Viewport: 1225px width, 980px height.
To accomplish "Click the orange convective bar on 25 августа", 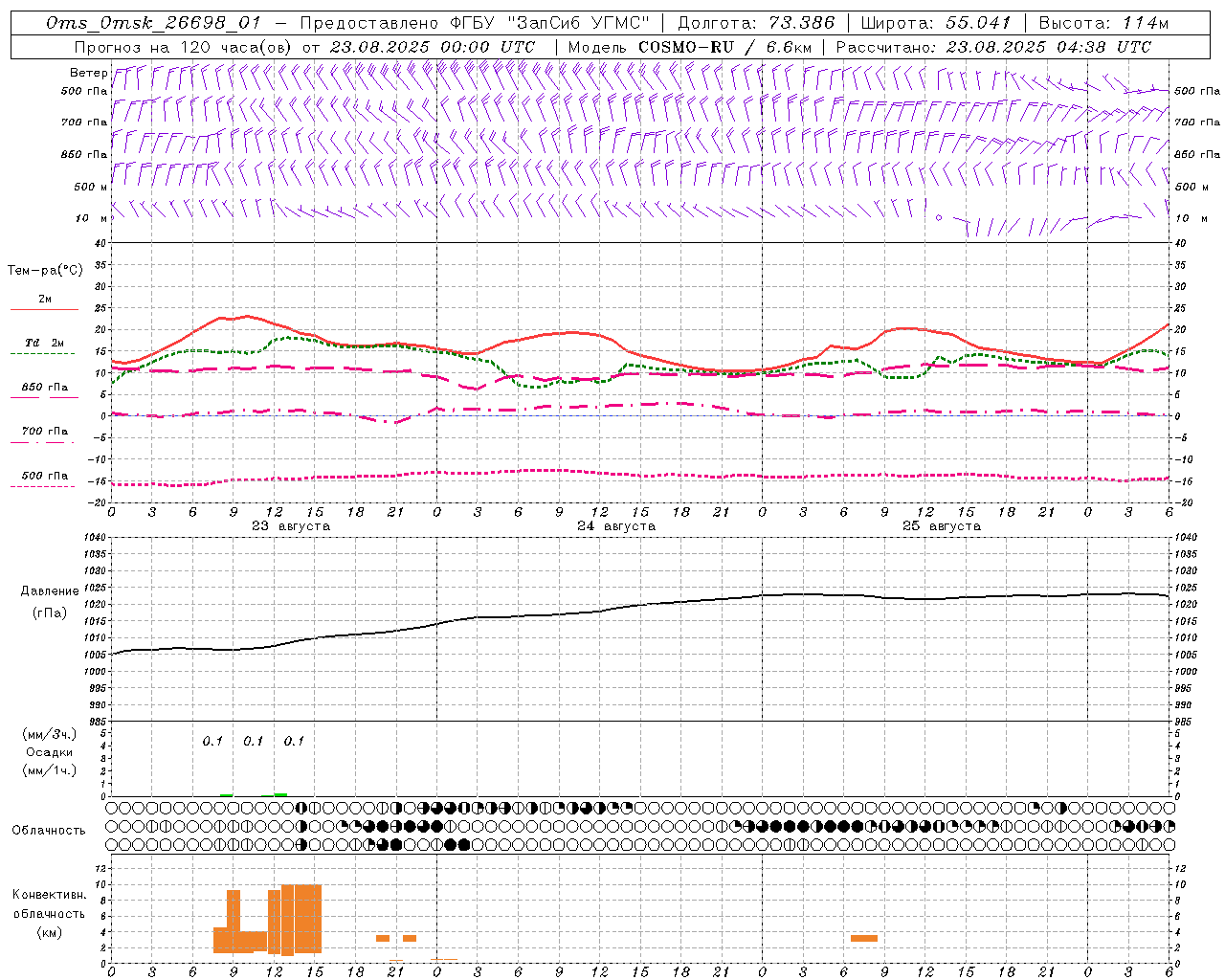I will (x=864, y=938).
